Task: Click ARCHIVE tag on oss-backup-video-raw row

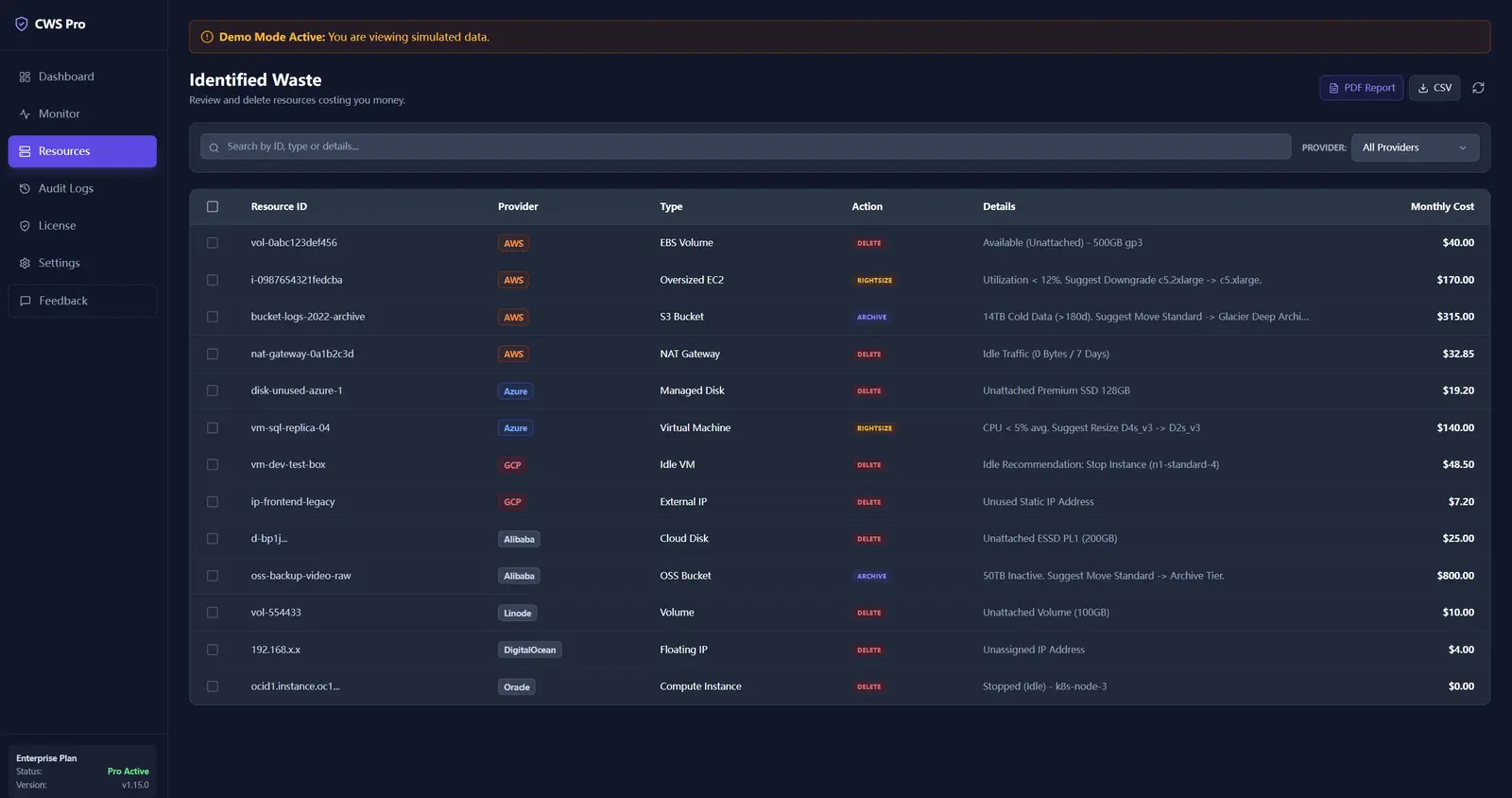Action: [x=871, y=576]
